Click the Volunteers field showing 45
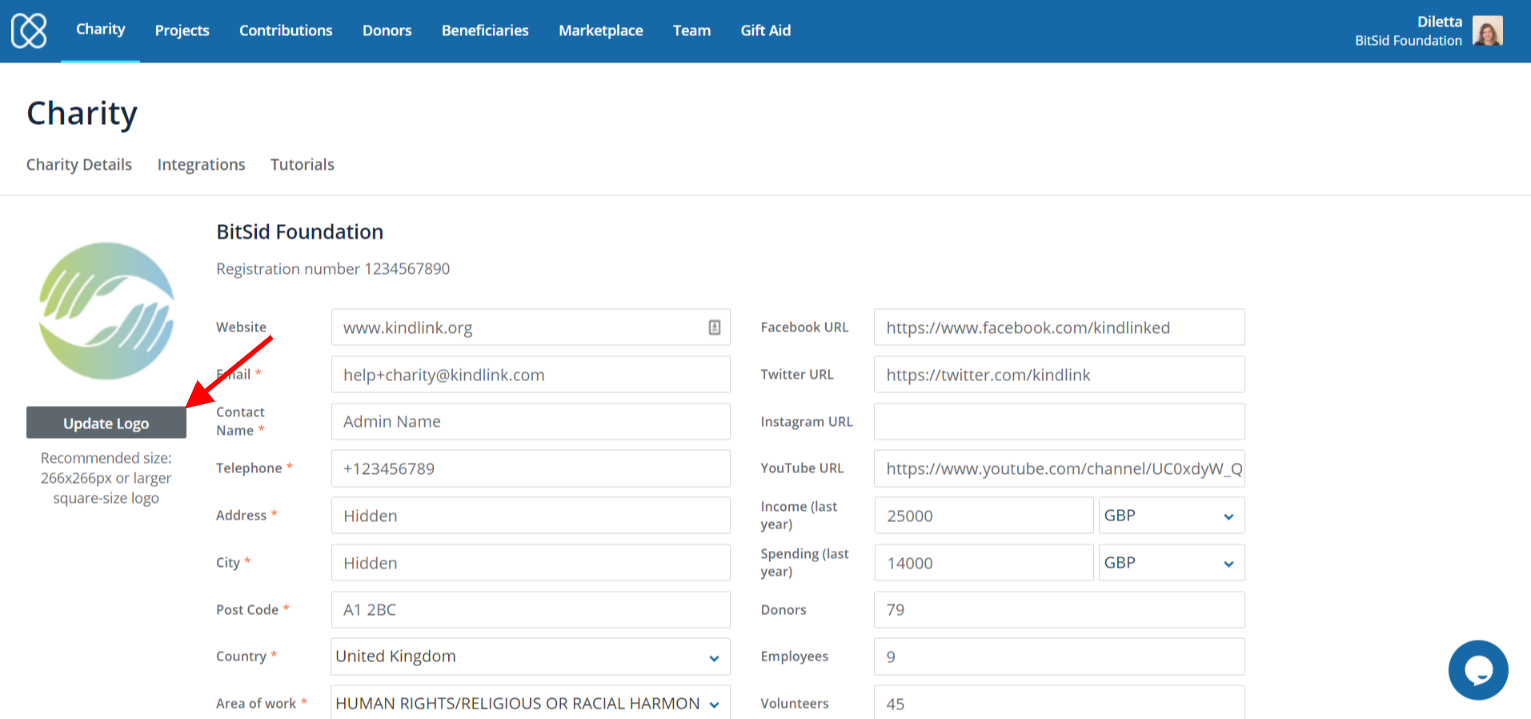This screenshot has width=1531, height=719. click(1059, 703)
